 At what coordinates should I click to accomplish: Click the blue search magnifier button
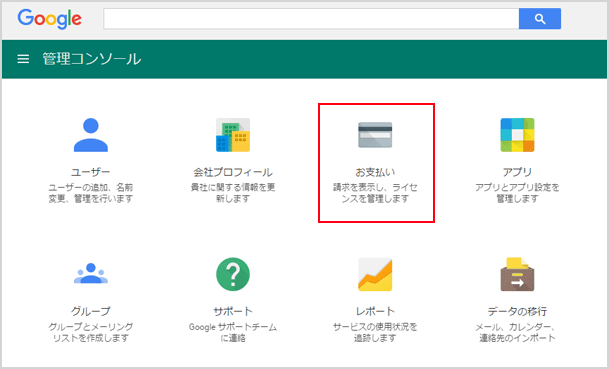click(x=539, y=19)
